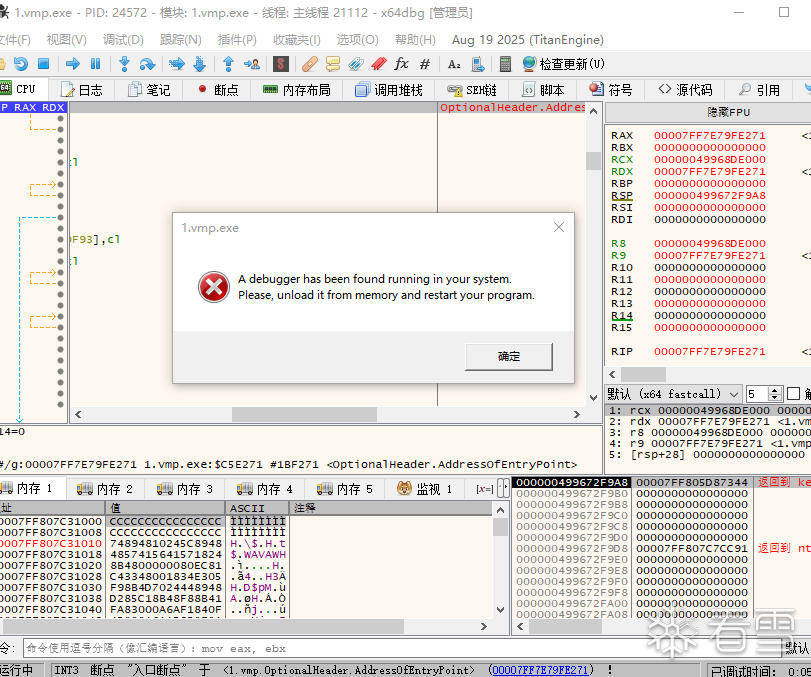811x677 pixels.
Task: Click the Run Till Return up-arrow icon
Action: pos(228,64)
